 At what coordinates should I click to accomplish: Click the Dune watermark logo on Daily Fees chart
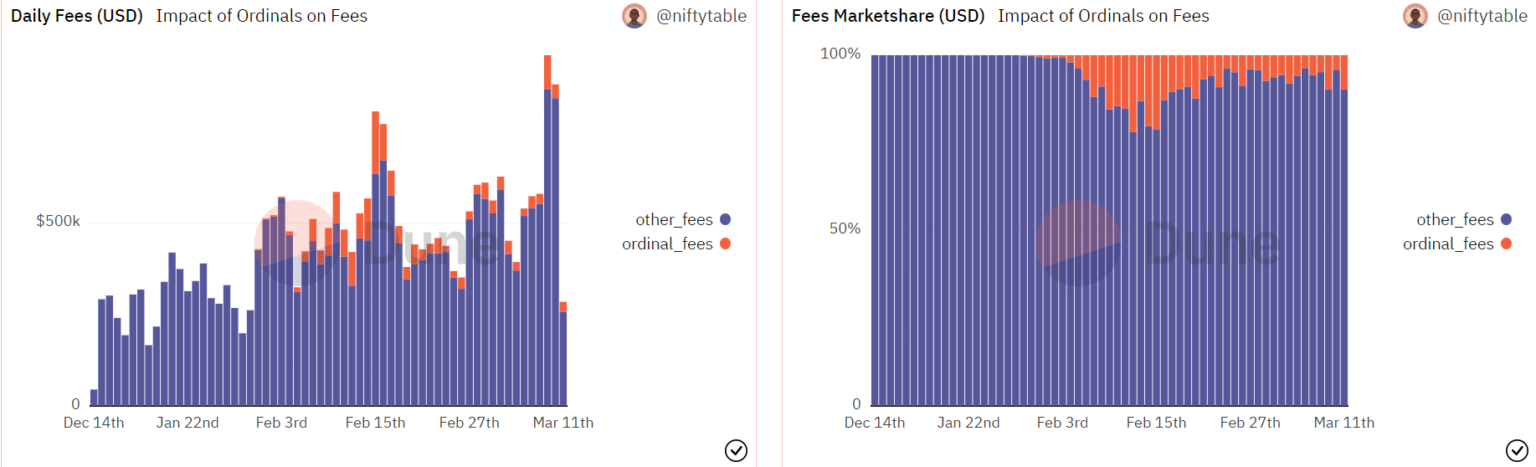pyautogui.click(x=295, y=243)
